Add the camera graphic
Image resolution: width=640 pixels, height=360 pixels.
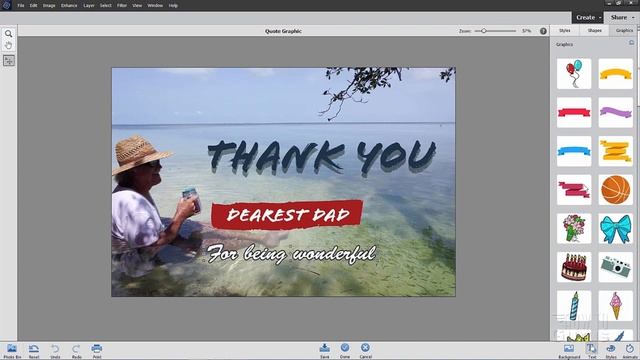tap(616, 267)
